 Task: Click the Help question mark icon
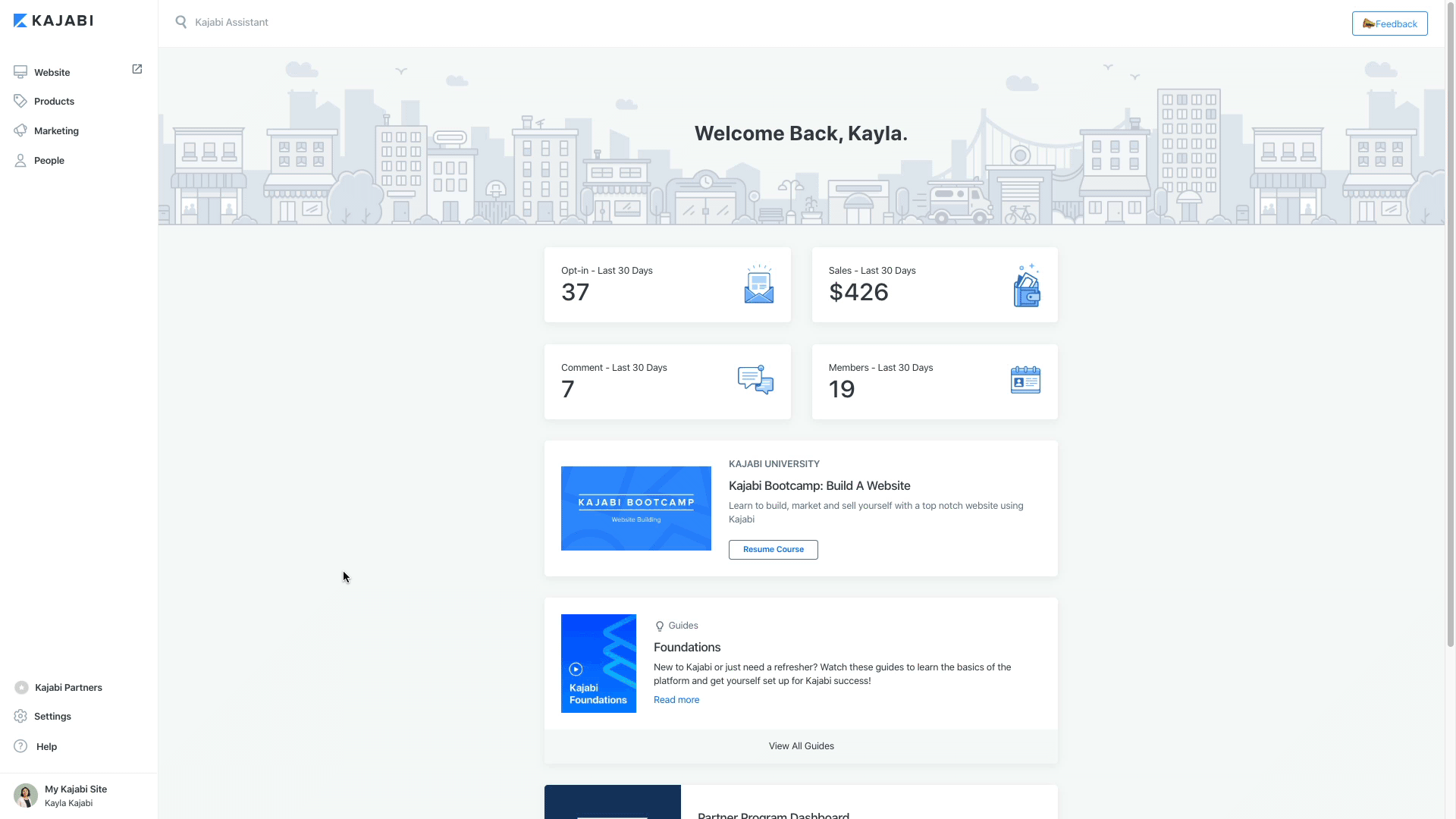point(20,746)
